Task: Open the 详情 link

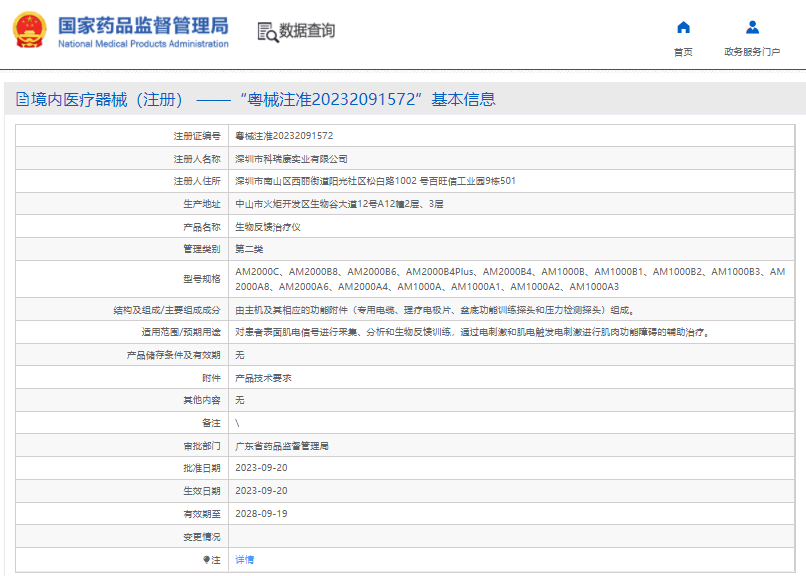Action: point(244,560)
